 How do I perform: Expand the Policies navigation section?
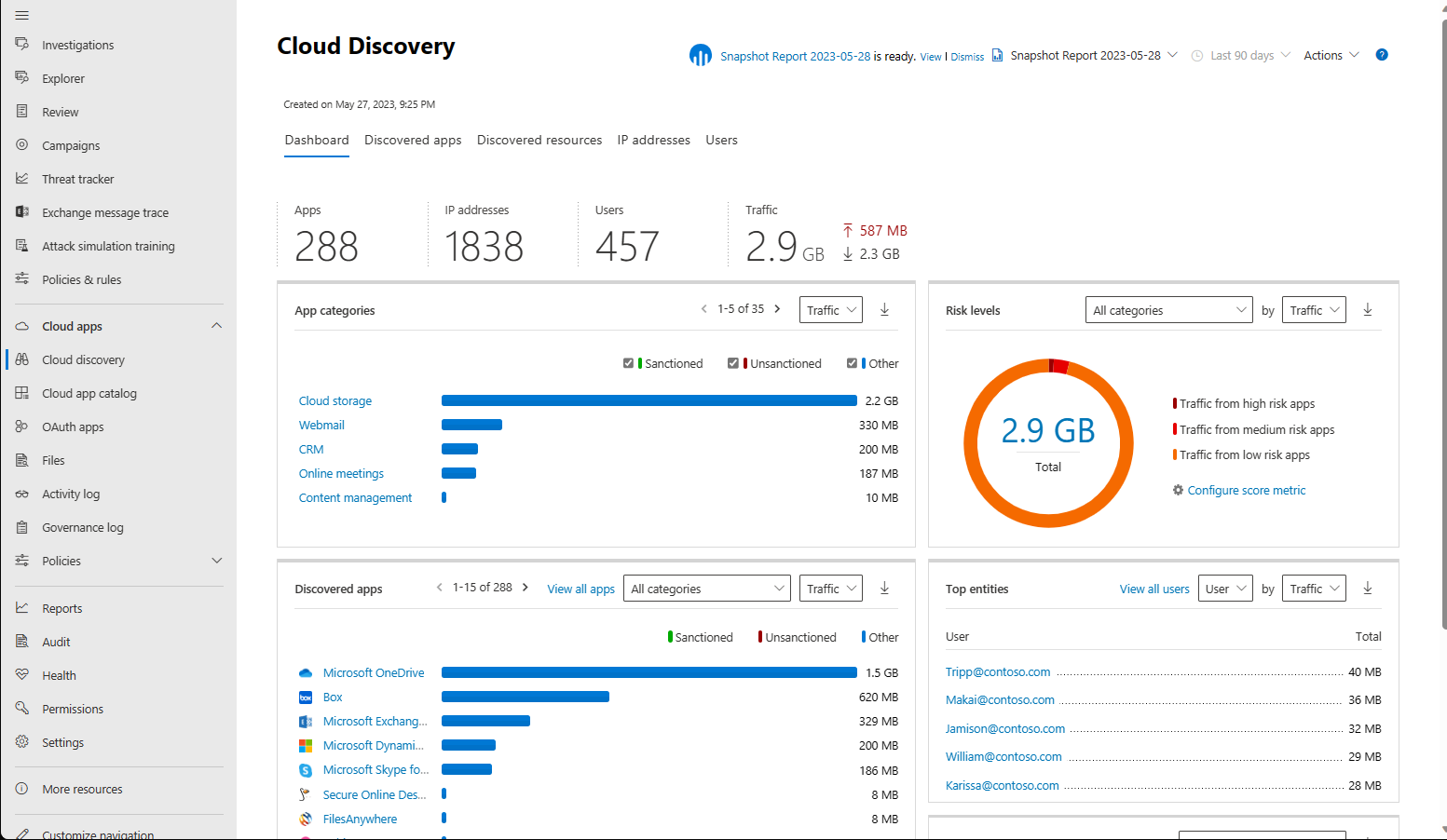point(216,560)
